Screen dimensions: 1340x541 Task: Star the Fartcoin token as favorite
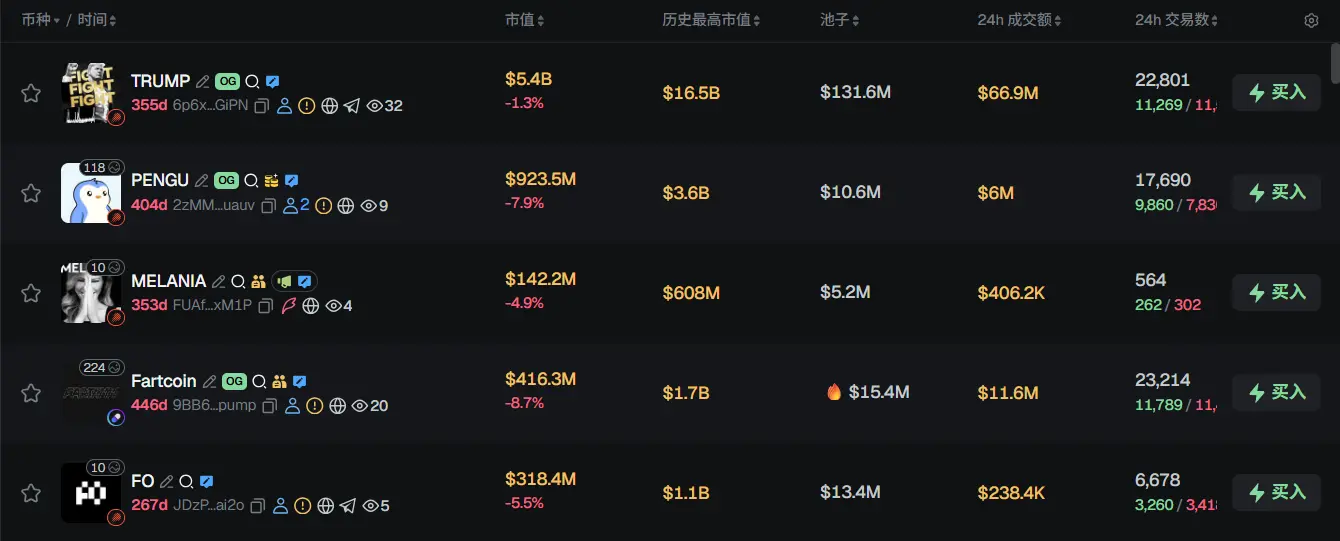pyautogui.click(x=31, y=393)
